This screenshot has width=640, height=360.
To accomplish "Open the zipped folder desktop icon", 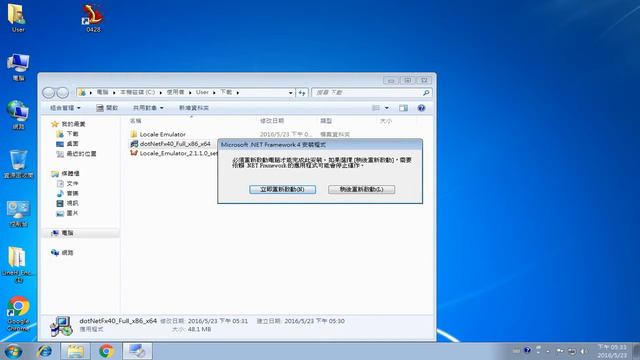I will [17, 264].
